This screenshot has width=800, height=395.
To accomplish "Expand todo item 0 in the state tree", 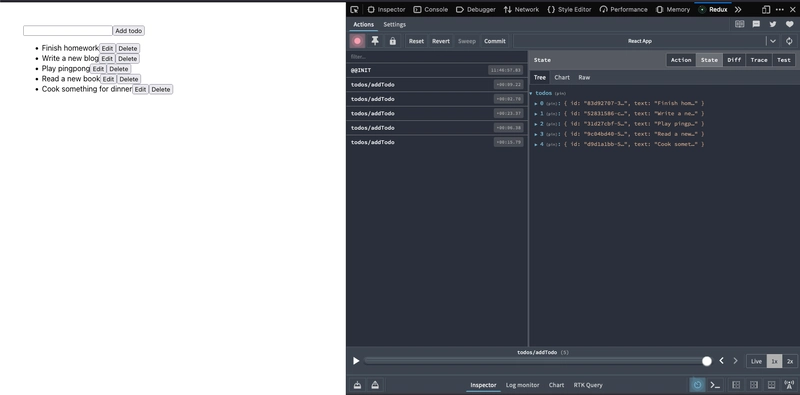I will [536, 104].
